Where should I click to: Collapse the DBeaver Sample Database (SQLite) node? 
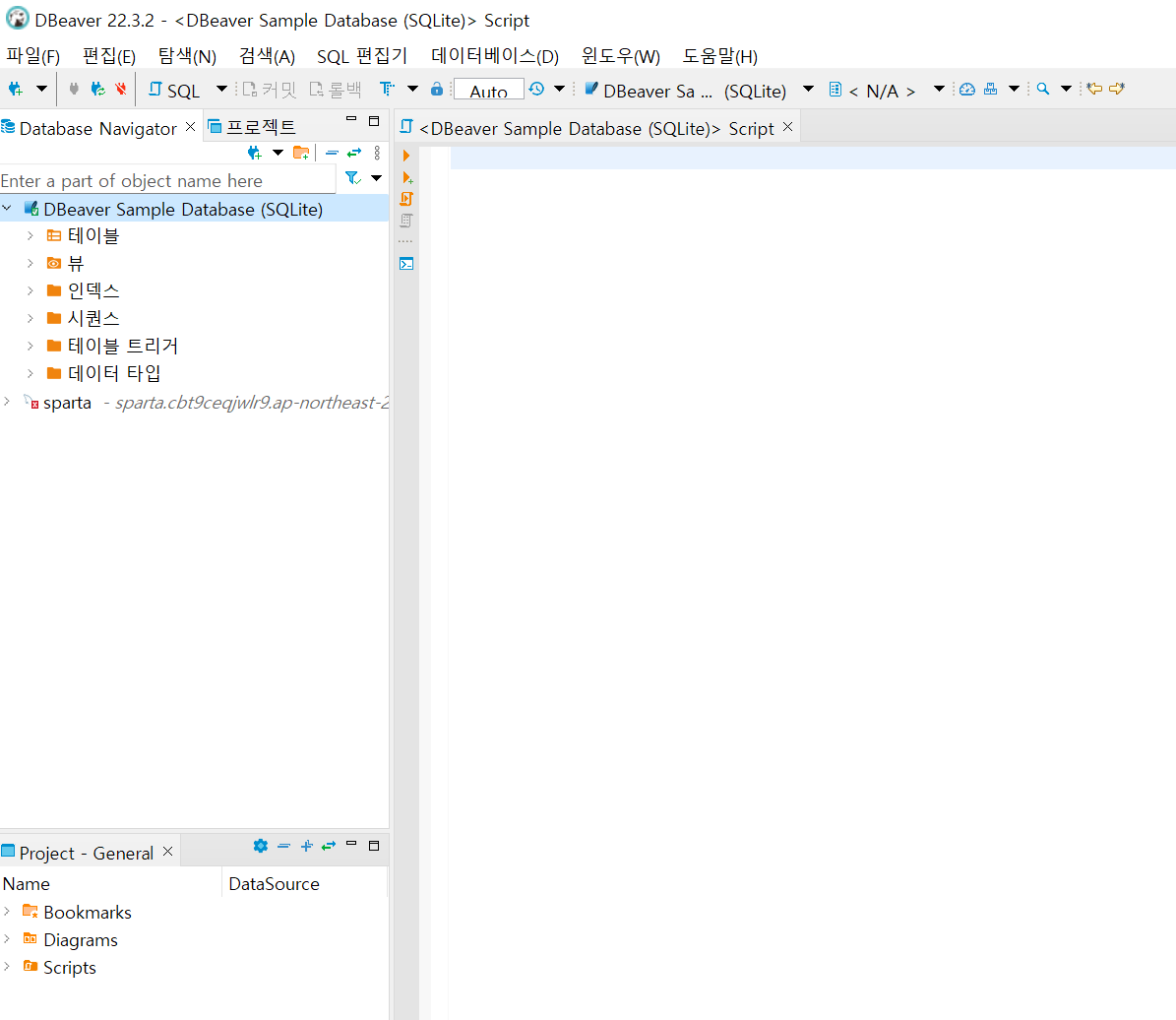pyautogui.click(x=8, y=208)
